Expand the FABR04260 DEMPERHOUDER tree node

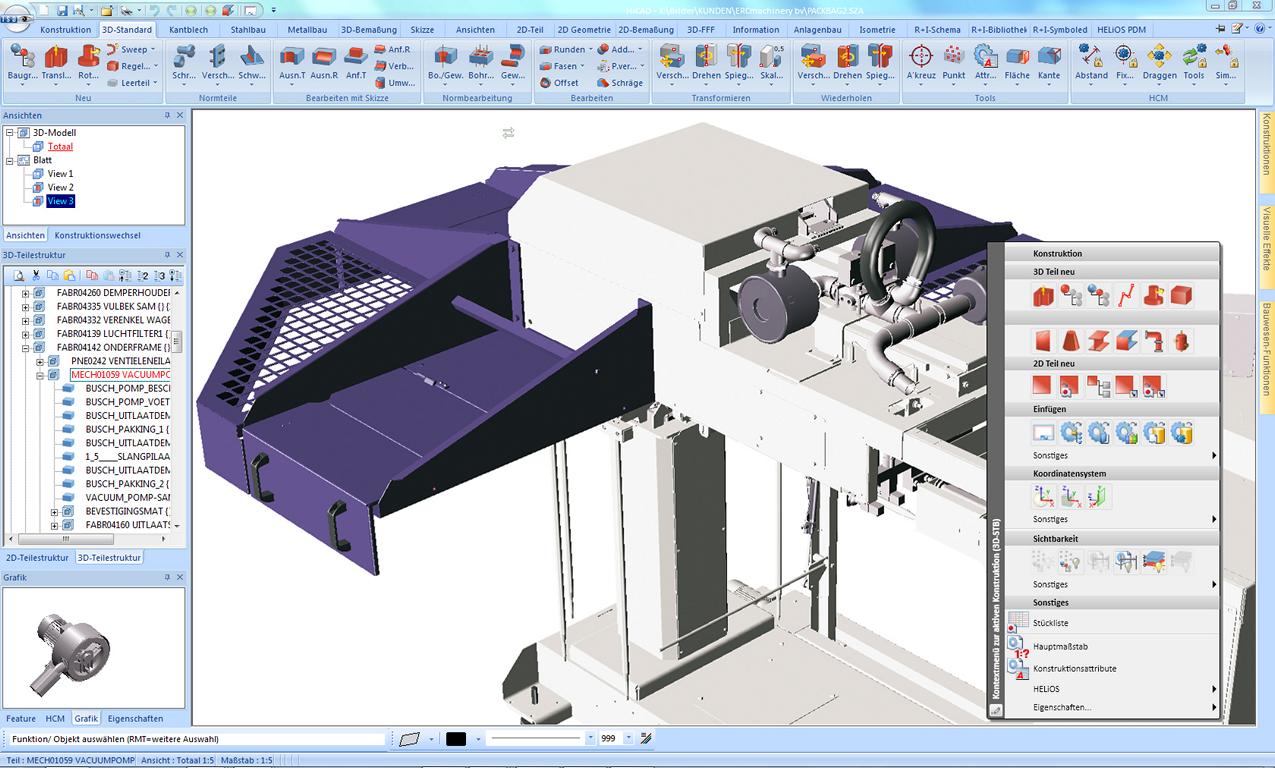click(x=25, y=293)
